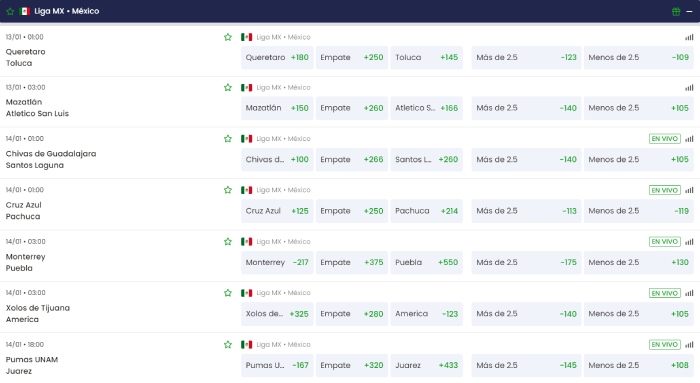Select Empate at +320
Screen dimensions: 700x383
[x=352, y=365]
